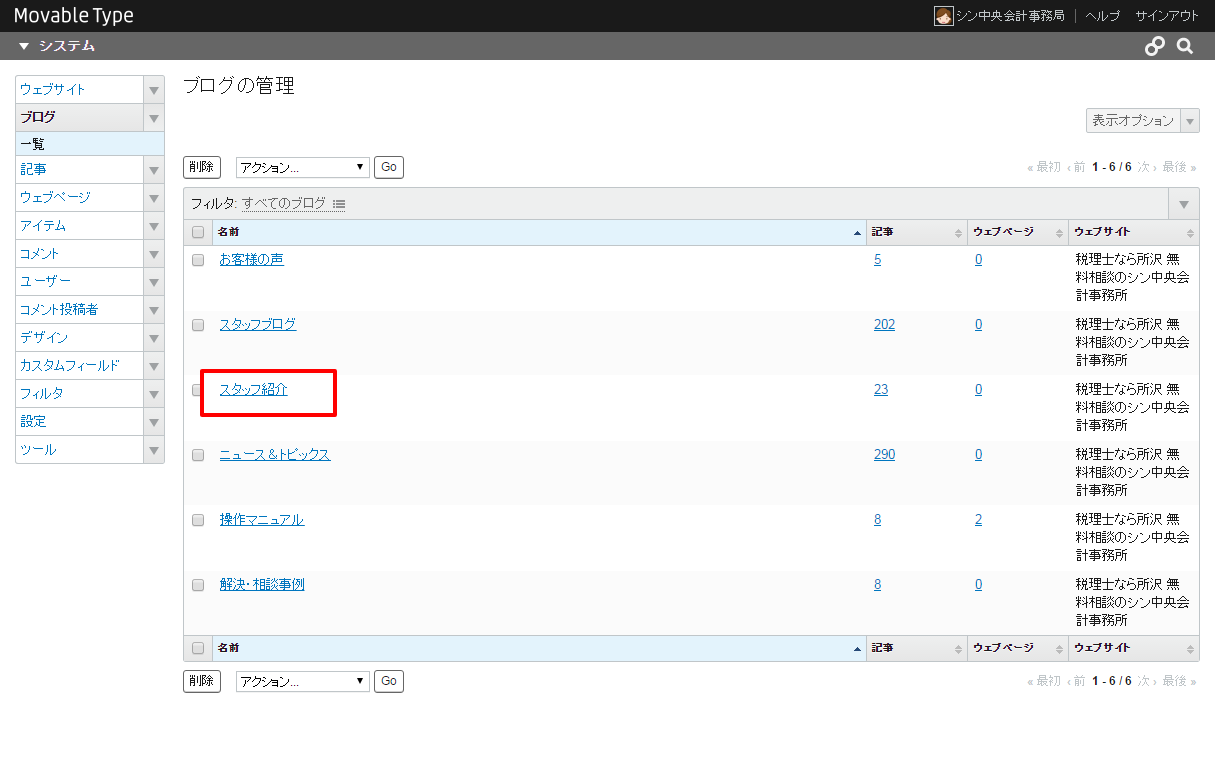Viewport: 1215px width, 766px height.
Task: Open the 290 entries count link
Action: pyautogui.click(x=884, y=455)
